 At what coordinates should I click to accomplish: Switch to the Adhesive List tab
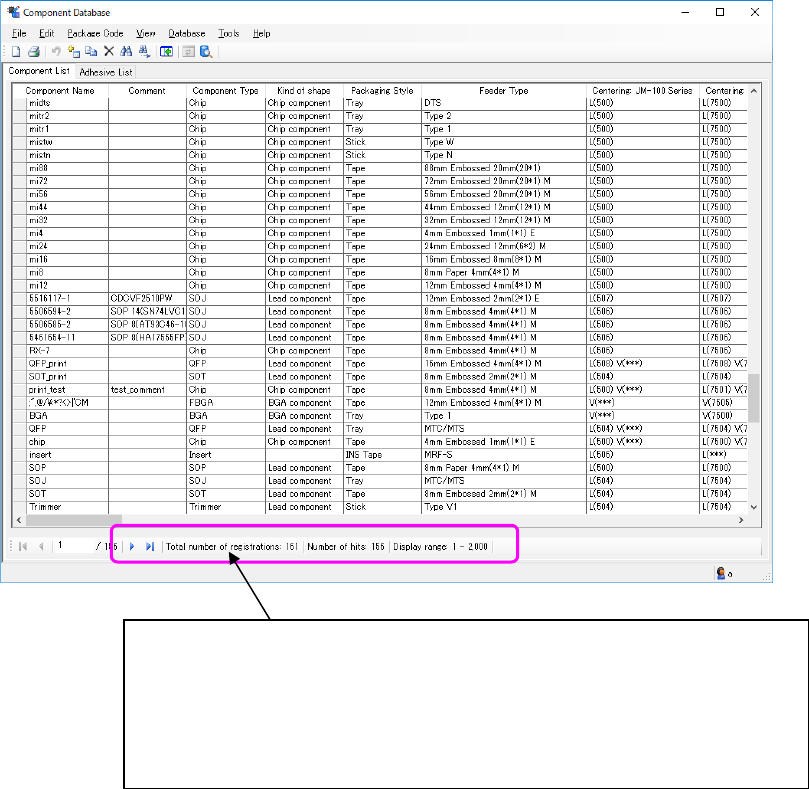[x=106, y=72]
